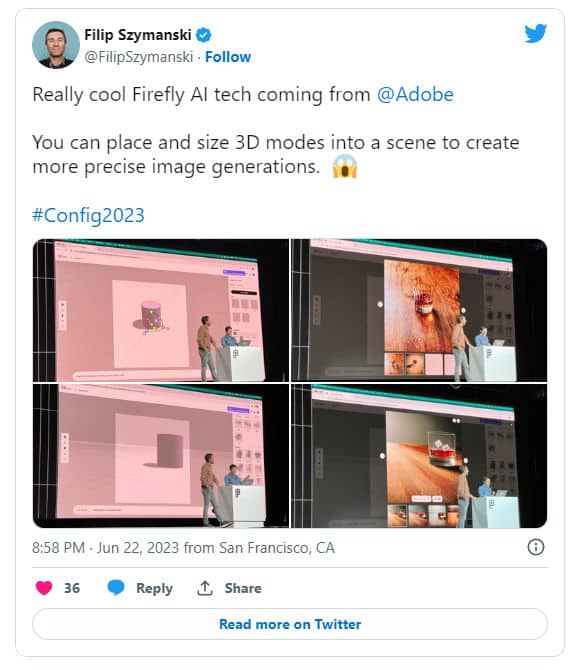Open photo of generated glass on orange fur

[x=419, y=310]
